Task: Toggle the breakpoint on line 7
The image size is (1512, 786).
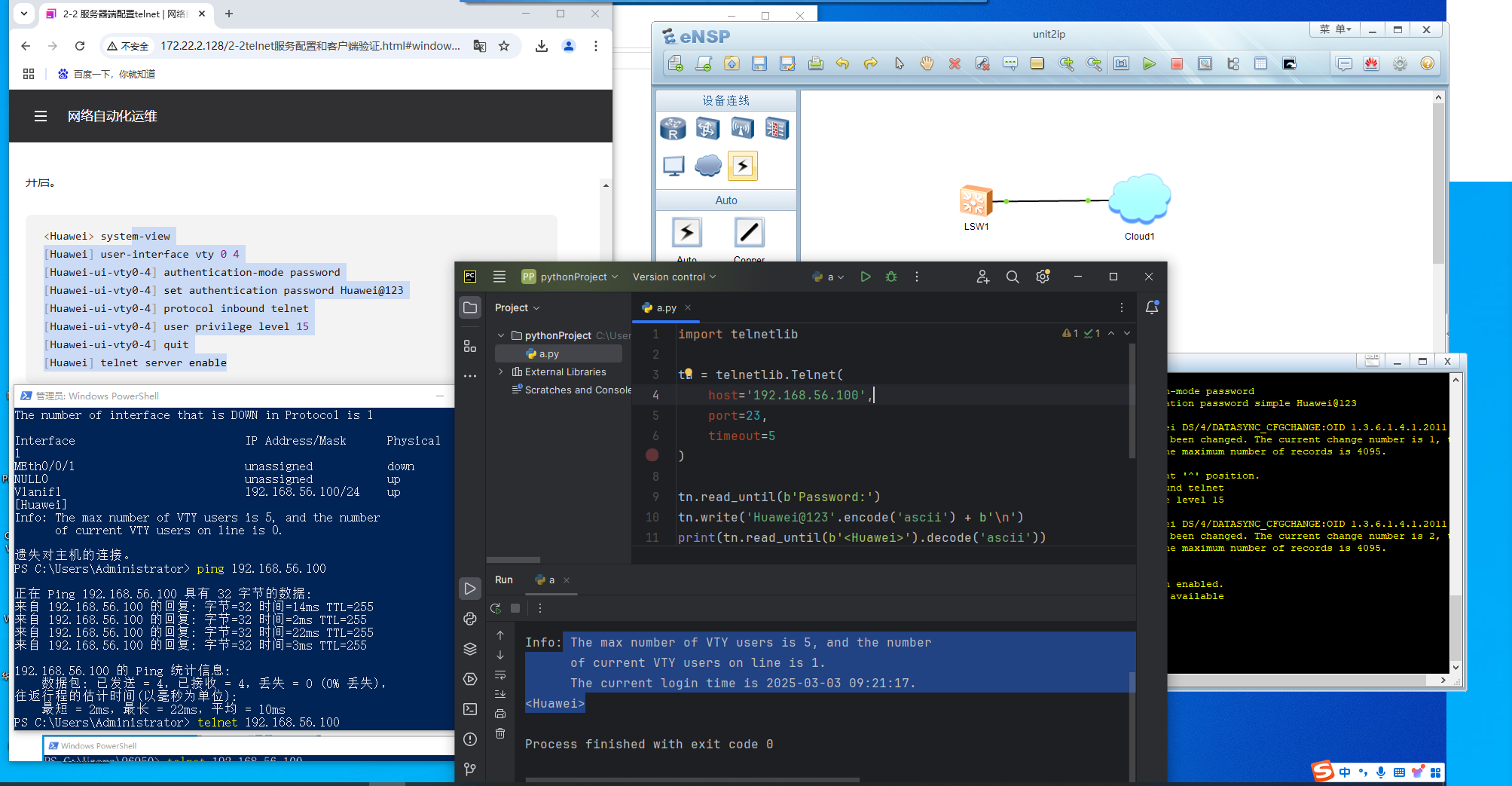Action: tap(652, 455)
